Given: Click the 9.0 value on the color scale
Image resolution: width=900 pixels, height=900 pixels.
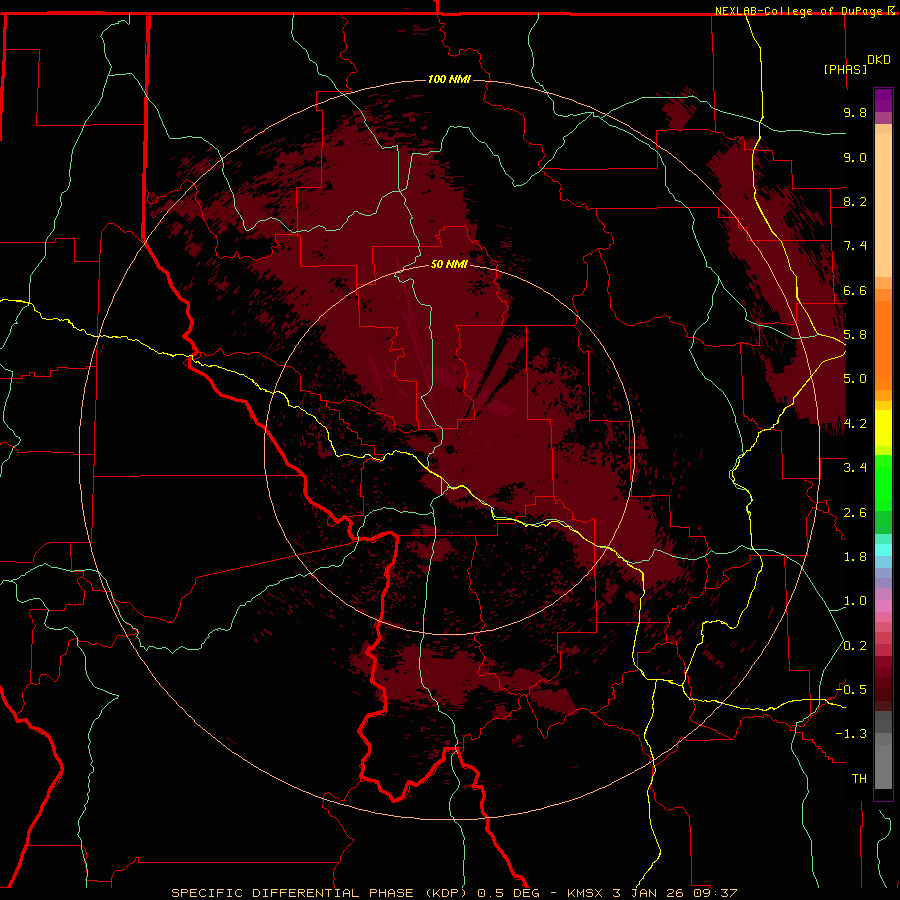Looking at the screenshot, I should [855, 157].
